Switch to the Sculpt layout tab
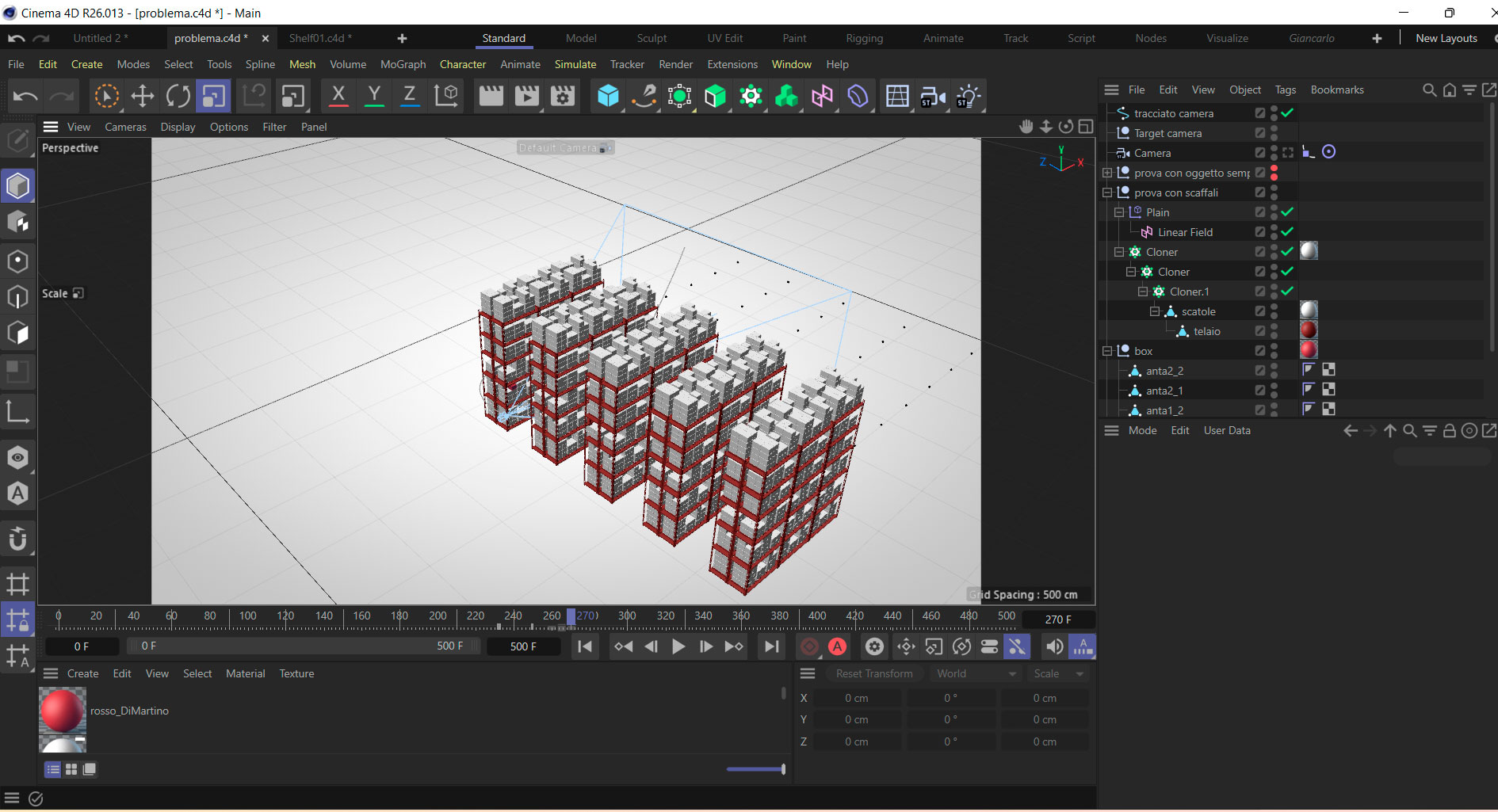Viewport: 1498px width, 812px height. (652, 38)
